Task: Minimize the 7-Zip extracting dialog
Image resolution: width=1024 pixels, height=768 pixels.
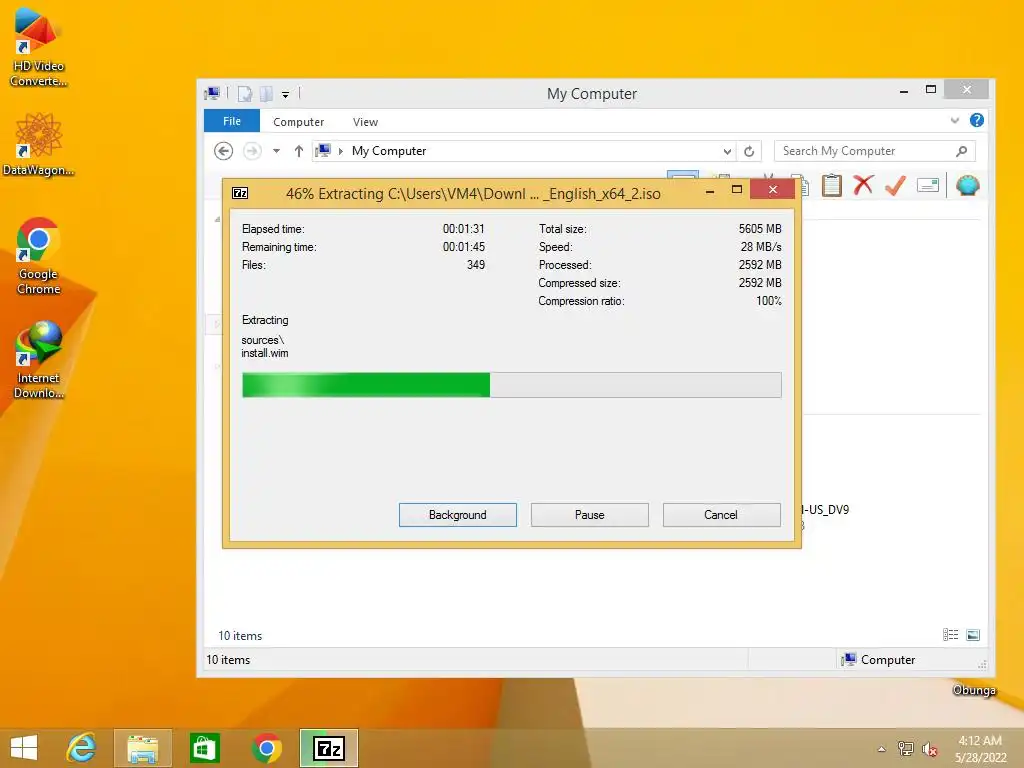Action: 710,191
